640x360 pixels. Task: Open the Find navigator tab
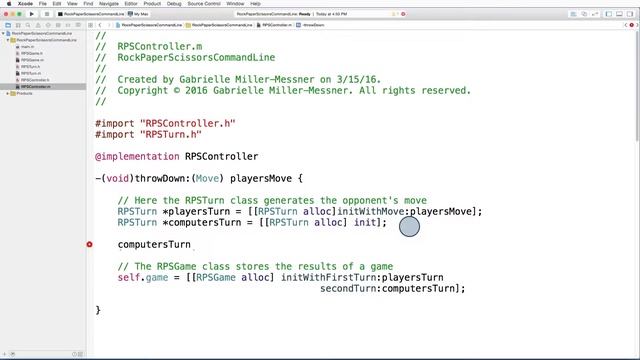pyautogui.click(x=28, y=25)
